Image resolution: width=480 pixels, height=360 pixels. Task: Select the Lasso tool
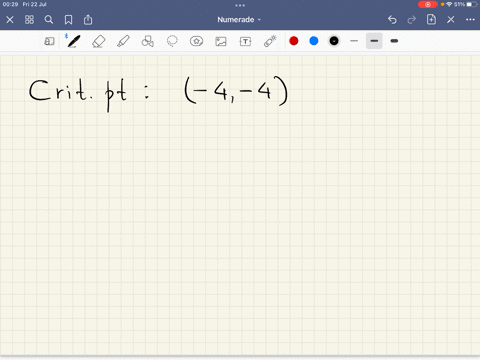pyautogui.click(x=172, y=41)
